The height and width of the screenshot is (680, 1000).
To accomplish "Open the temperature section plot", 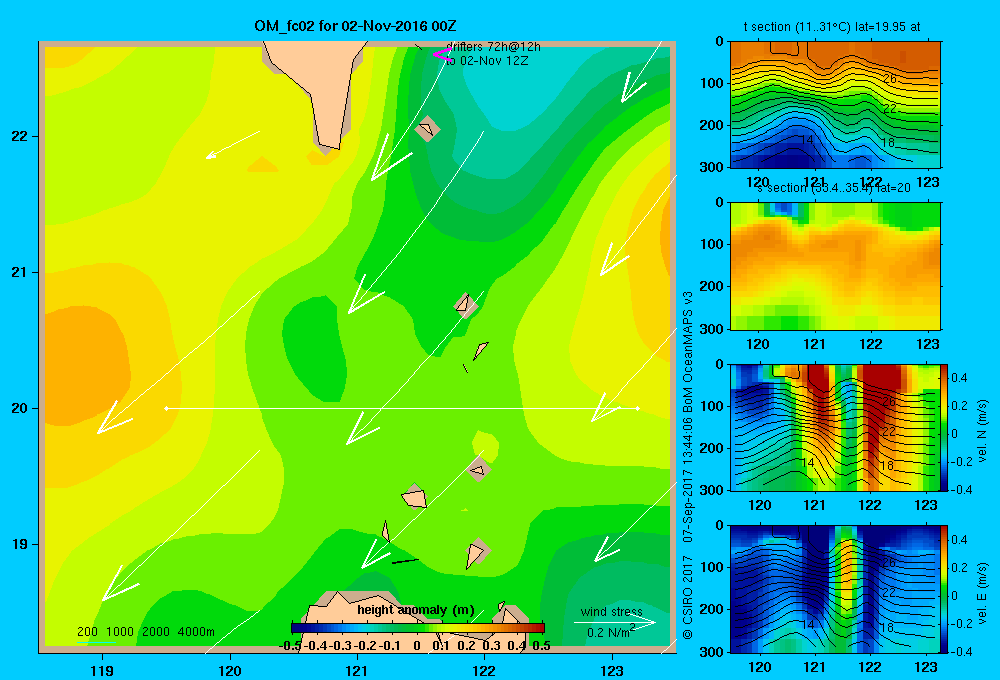I will click(835, 105).
